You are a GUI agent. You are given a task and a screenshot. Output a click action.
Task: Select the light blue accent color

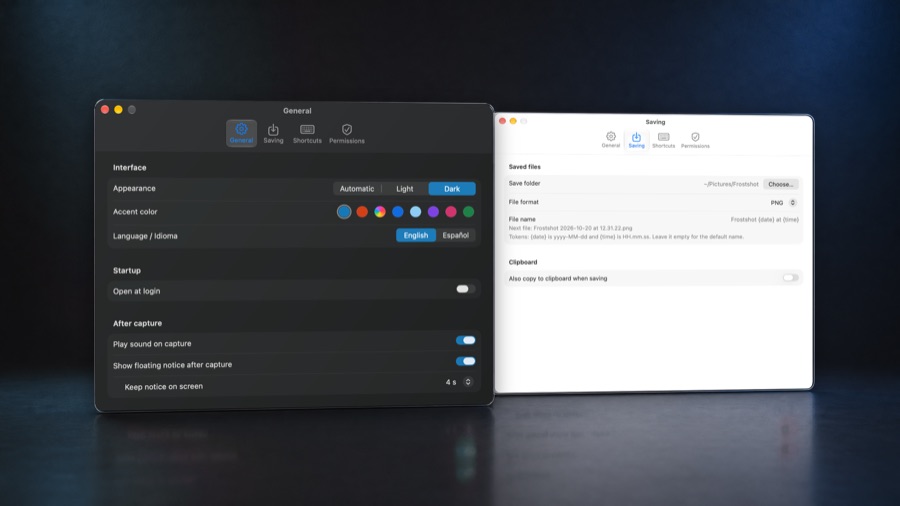click(416, 212)
